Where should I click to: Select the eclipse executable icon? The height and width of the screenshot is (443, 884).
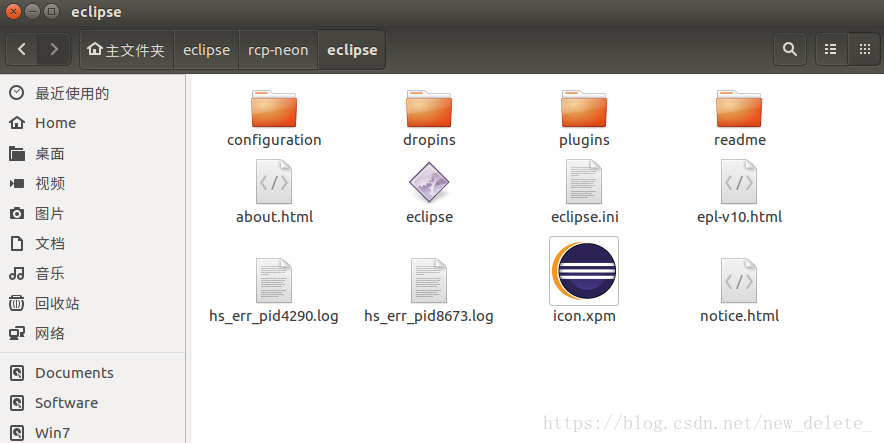pyautogui.click(x=429, y=182)
